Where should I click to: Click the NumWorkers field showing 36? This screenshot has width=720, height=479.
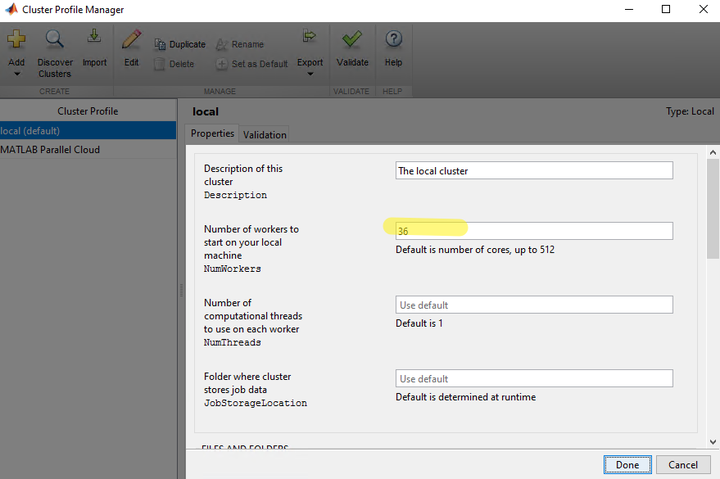tap(534, 231)
